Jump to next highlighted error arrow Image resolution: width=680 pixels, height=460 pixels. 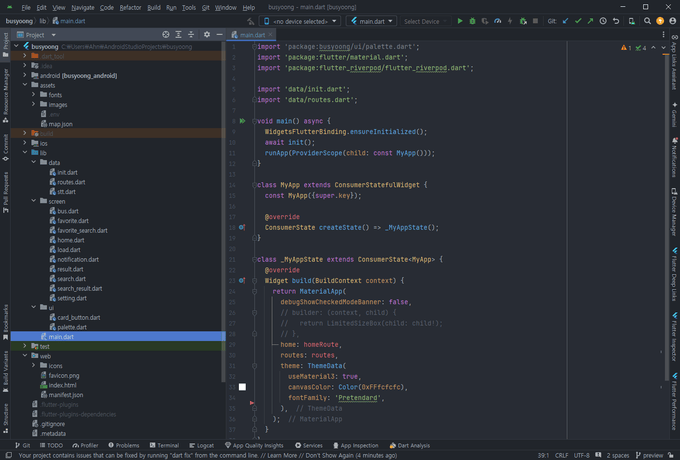pyautogui.click(x=663, y=48)
